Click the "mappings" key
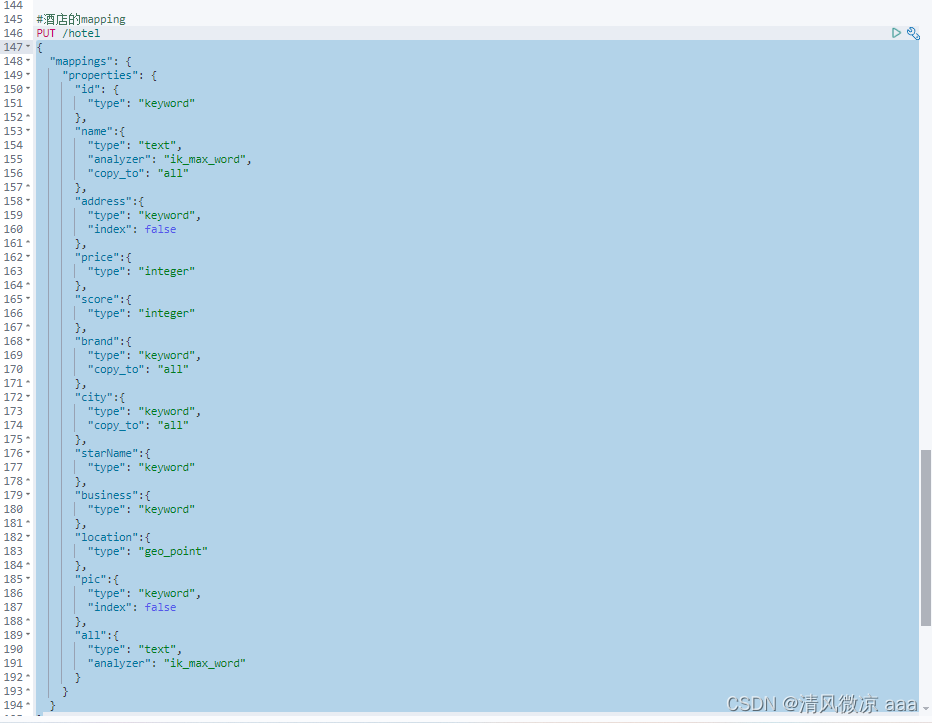Viewport: 932px width, 723px height. coord(81,61)
